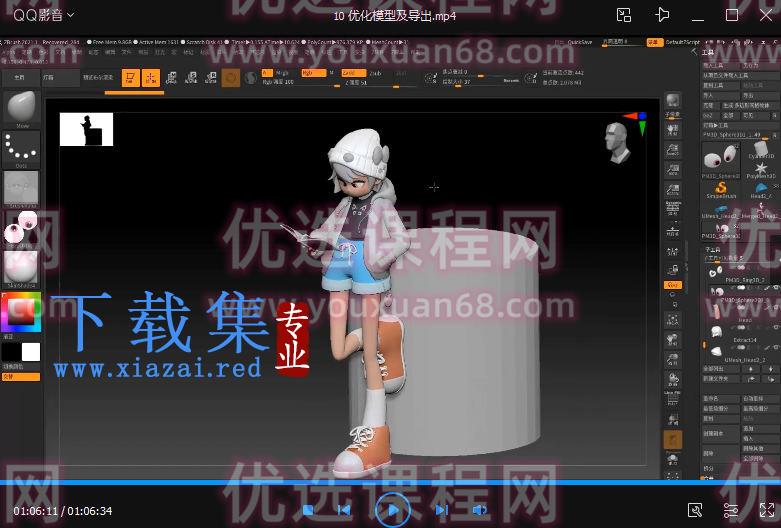The image size is (781, 528).
Task: Toggle the Zadd mode
Action: [x=354, y=73]
